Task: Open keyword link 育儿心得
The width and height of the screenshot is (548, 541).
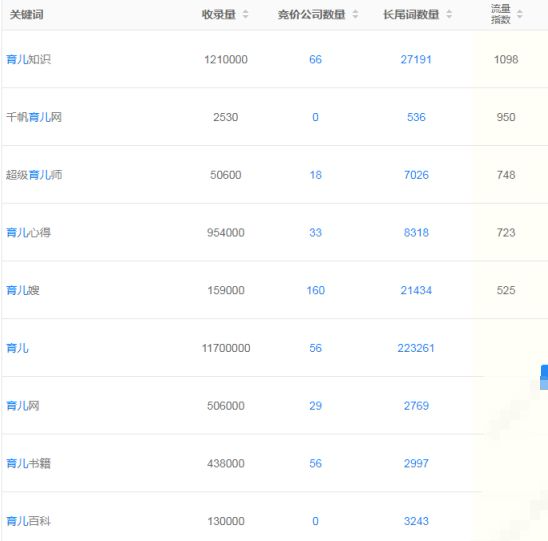Action: point(28,232)
